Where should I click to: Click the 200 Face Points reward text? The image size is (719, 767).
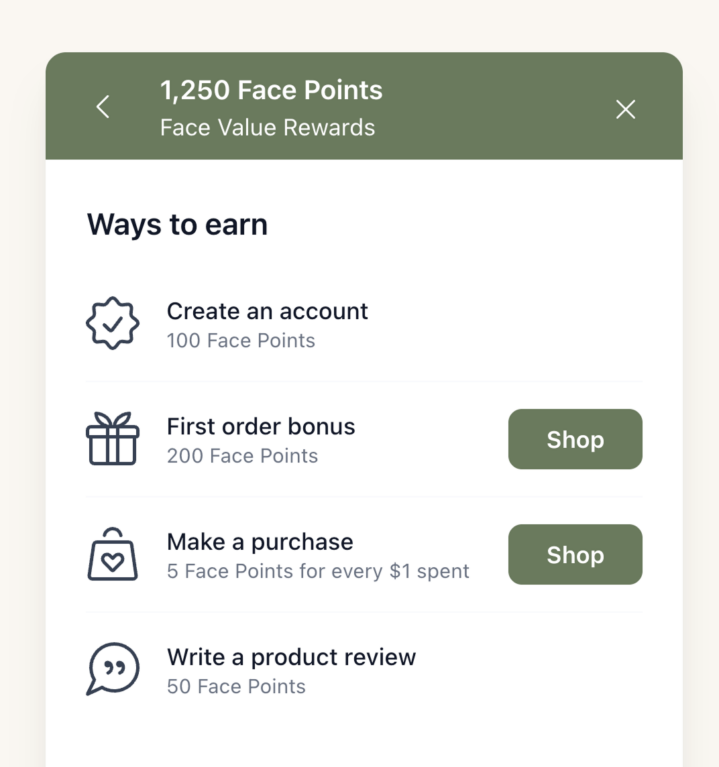tap(242, 456)
